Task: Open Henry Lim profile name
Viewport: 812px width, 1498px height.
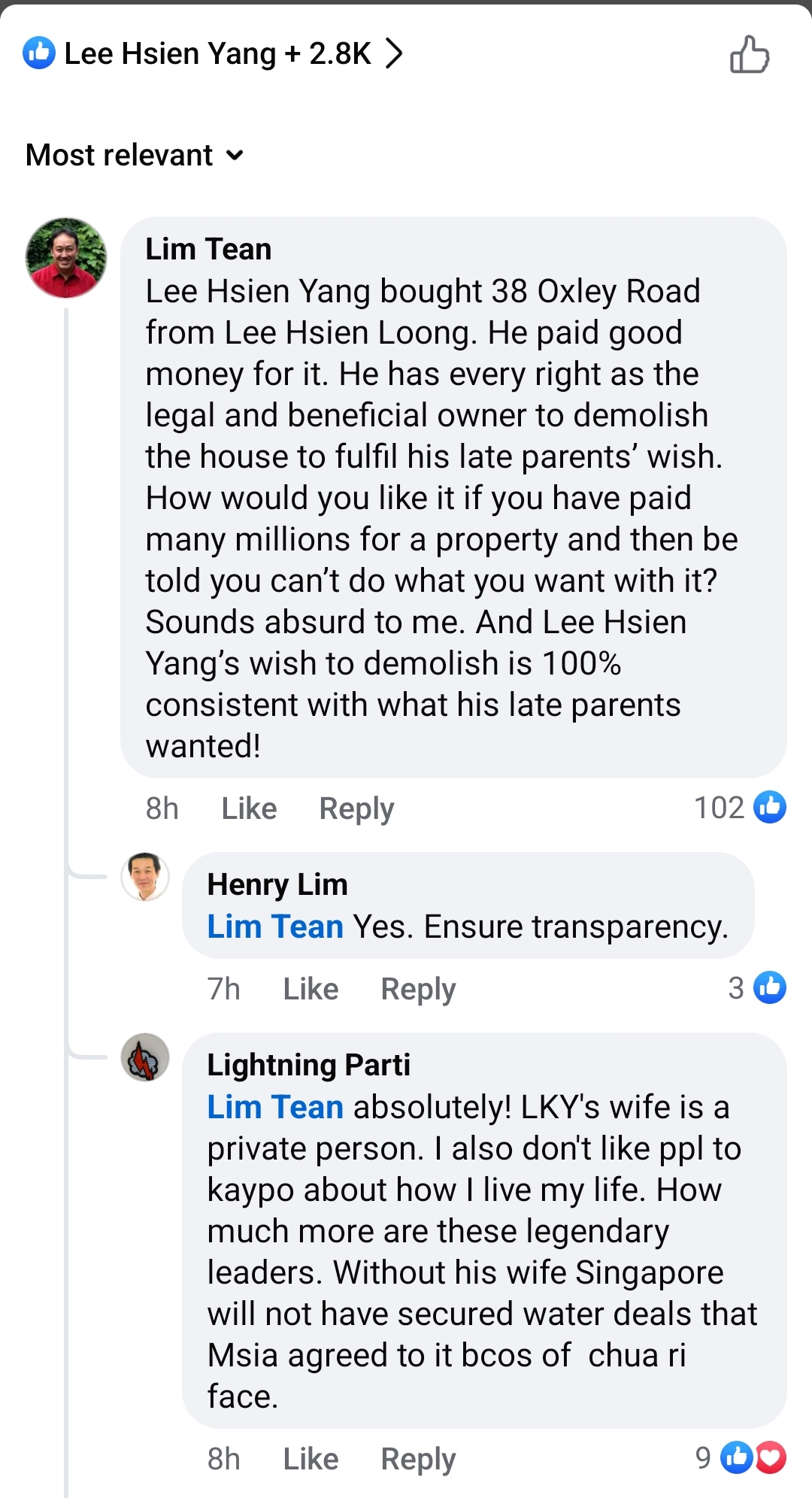Action: pos(277,884)
